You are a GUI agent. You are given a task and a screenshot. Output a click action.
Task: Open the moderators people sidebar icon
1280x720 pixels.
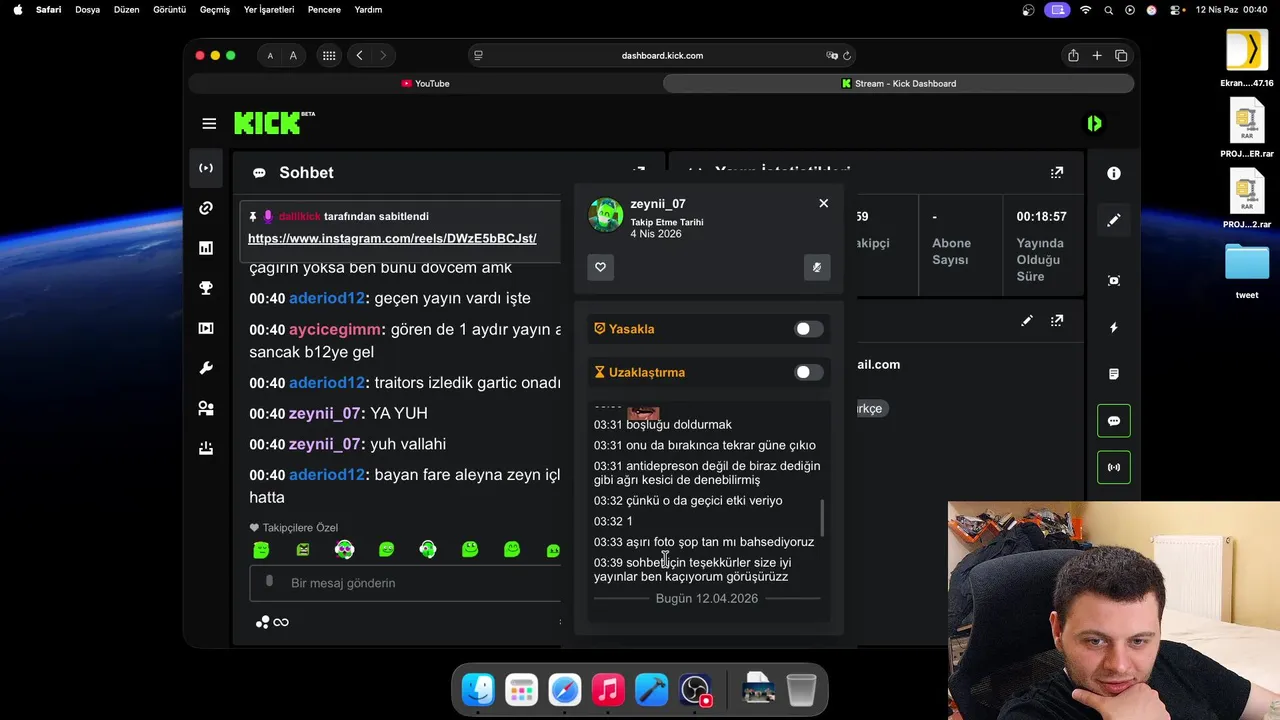point(206,408)
